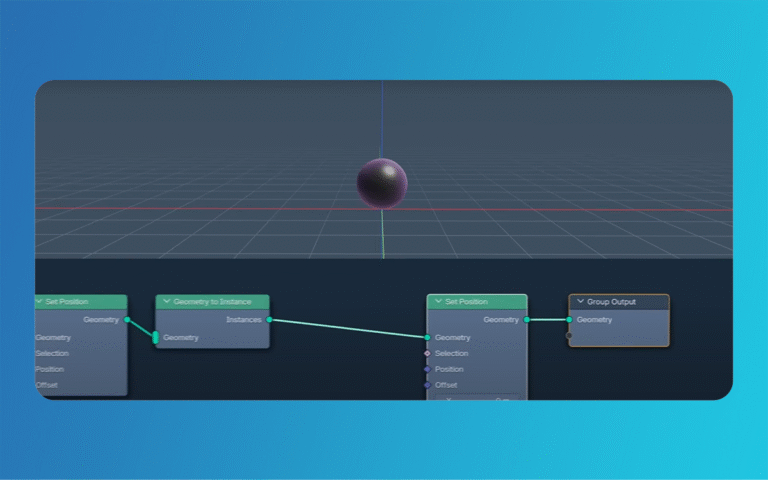Click the Instances label on Geometry to Instance

point(243,319)
